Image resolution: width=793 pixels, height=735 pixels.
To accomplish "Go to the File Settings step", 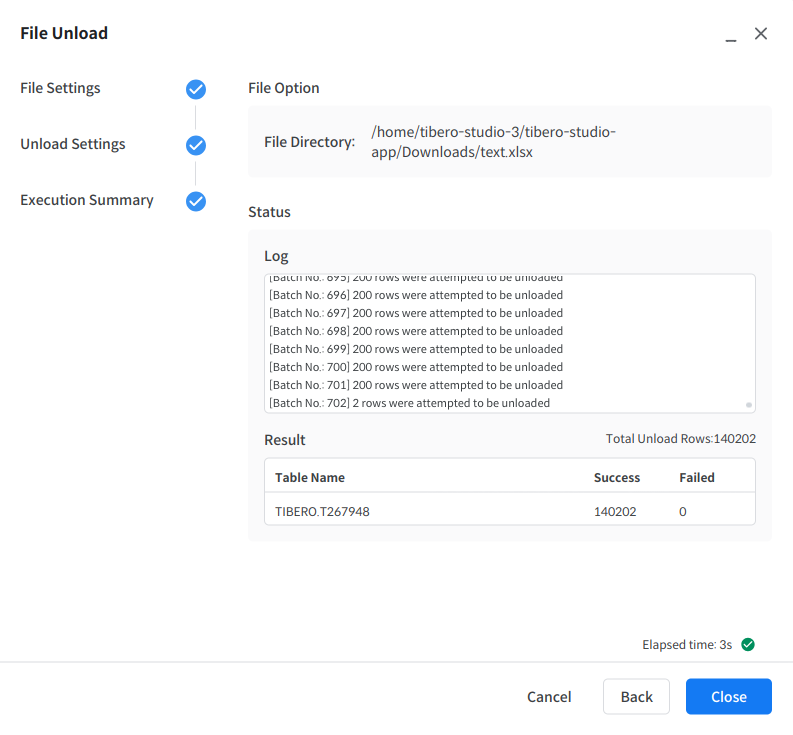I will coord(60,88).
